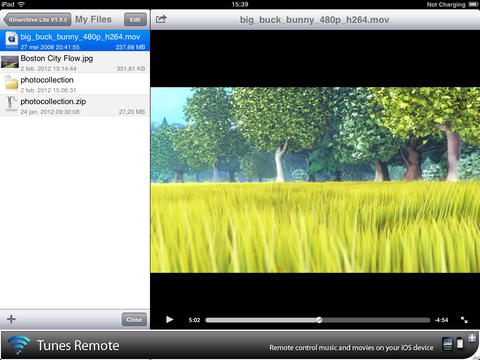Go back to iUnarchive Lite via back button
480x360 pixels.
(37, 20)
